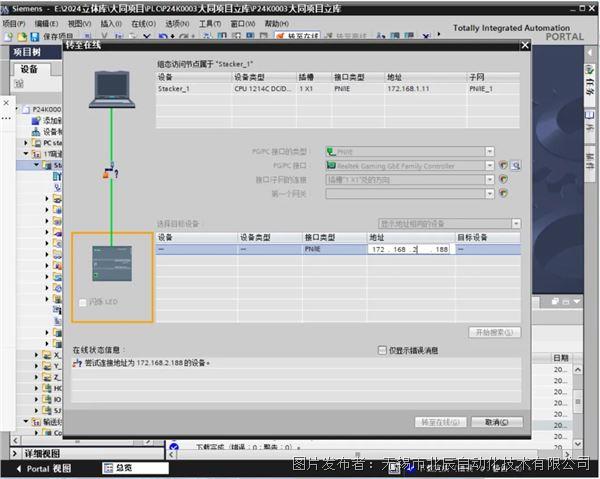600x479 pixels.
Task: Expand the 详细视图 panel arrow
Action: [15, 454]
